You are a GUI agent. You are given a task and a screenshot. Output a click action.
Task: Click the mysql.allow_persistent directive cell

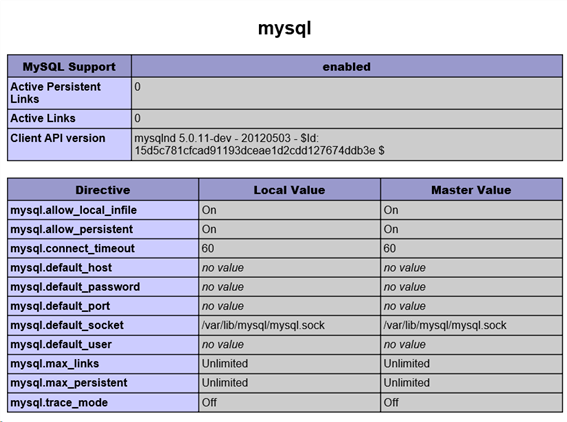pyautogui.click(x=103, y=229)
